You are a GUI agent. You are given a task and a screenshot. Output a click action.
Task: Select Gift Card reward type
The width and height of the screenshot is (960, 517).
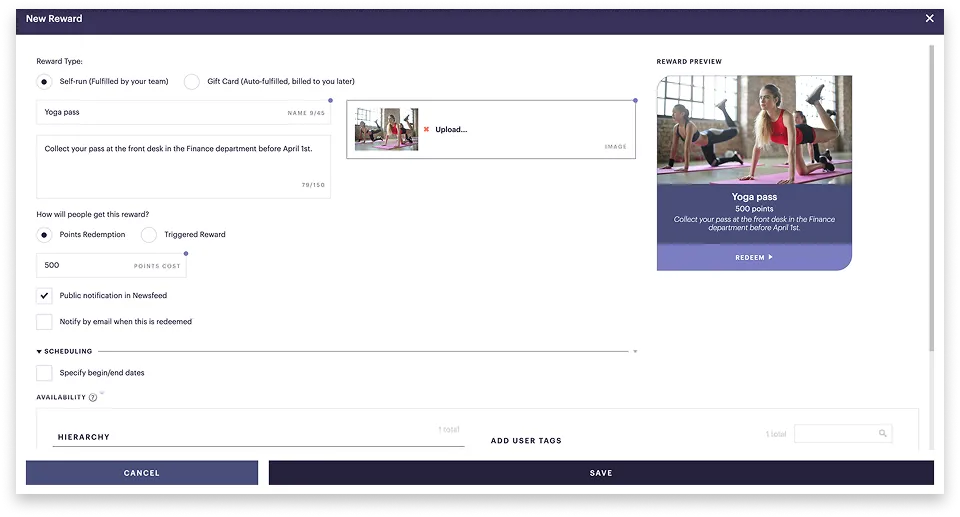click(192, 81)
